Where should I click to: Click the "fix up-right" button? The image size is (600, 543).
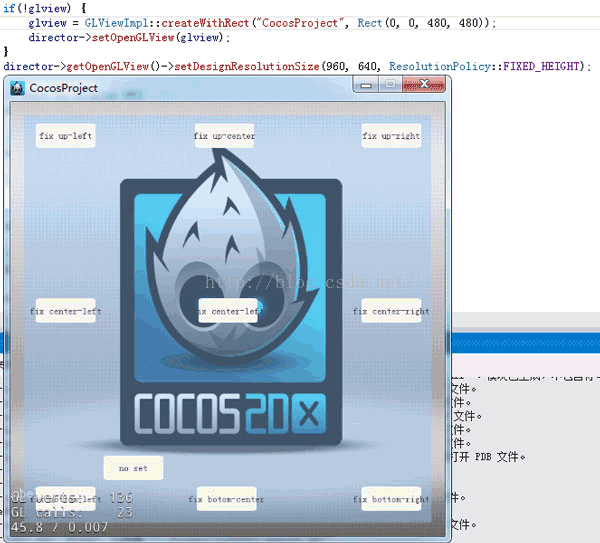(x=391, y=136)
